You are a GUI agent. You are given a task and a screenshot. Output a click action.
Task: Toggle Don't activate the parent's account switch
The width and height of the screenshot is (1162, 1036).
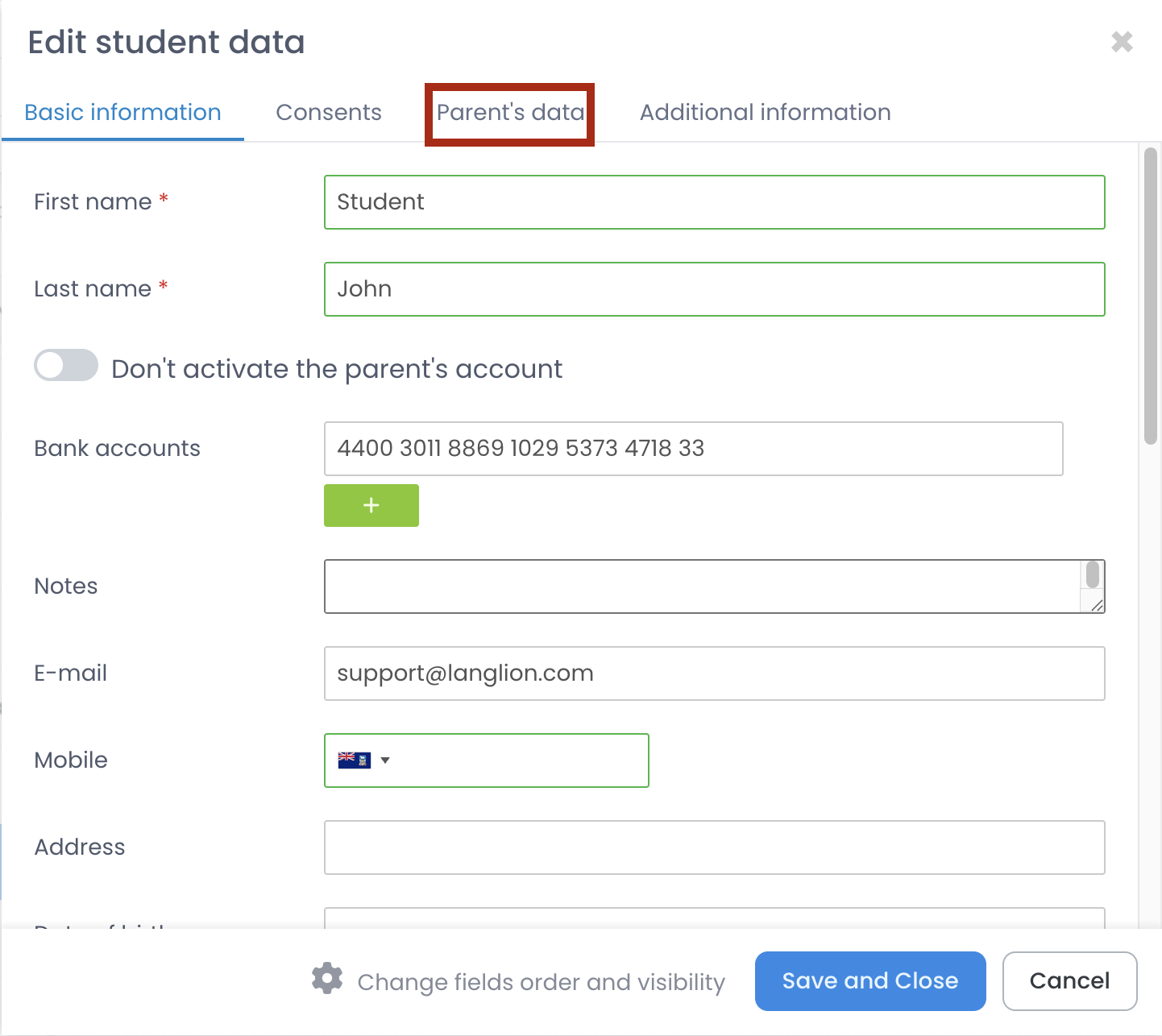(x=66, y=366)
